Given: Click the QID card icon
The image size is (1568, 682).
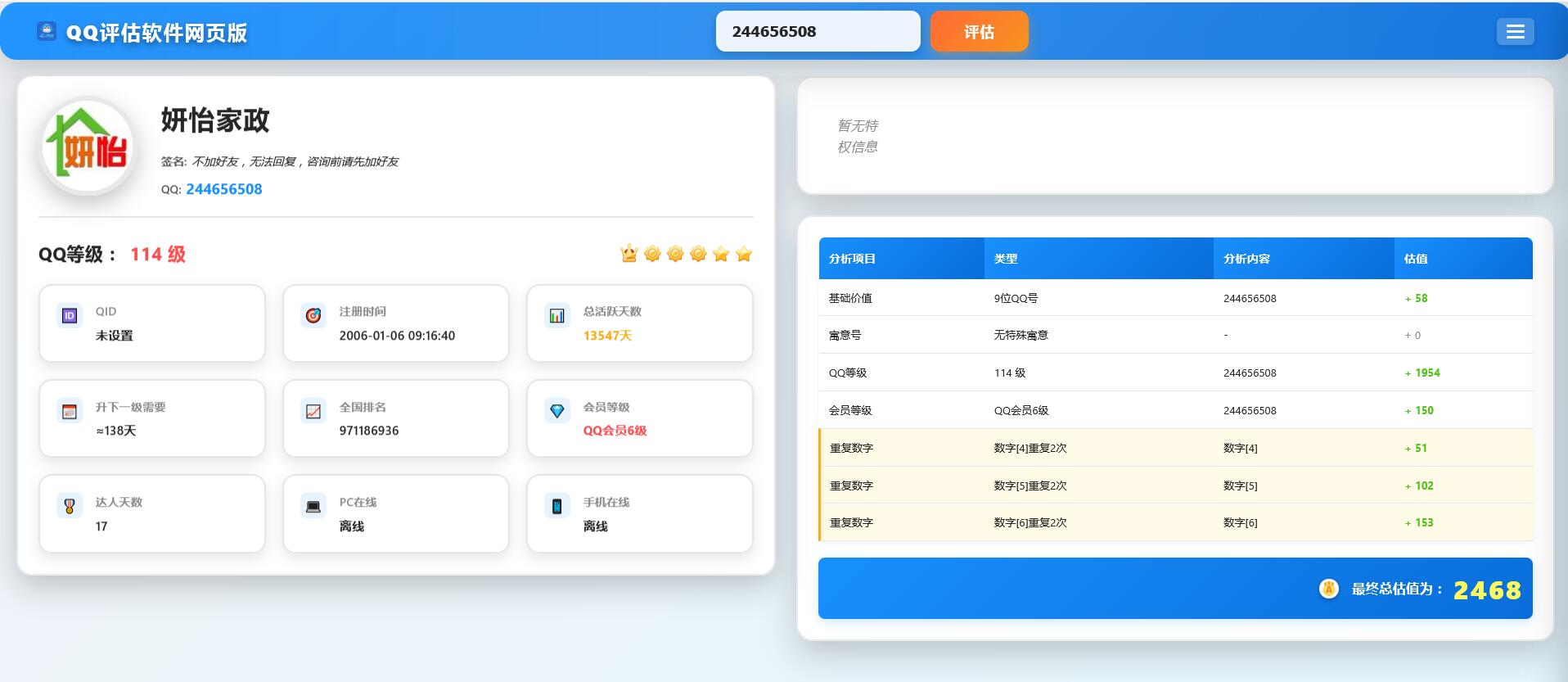Looking at the screenshot, I should (70, 316).
